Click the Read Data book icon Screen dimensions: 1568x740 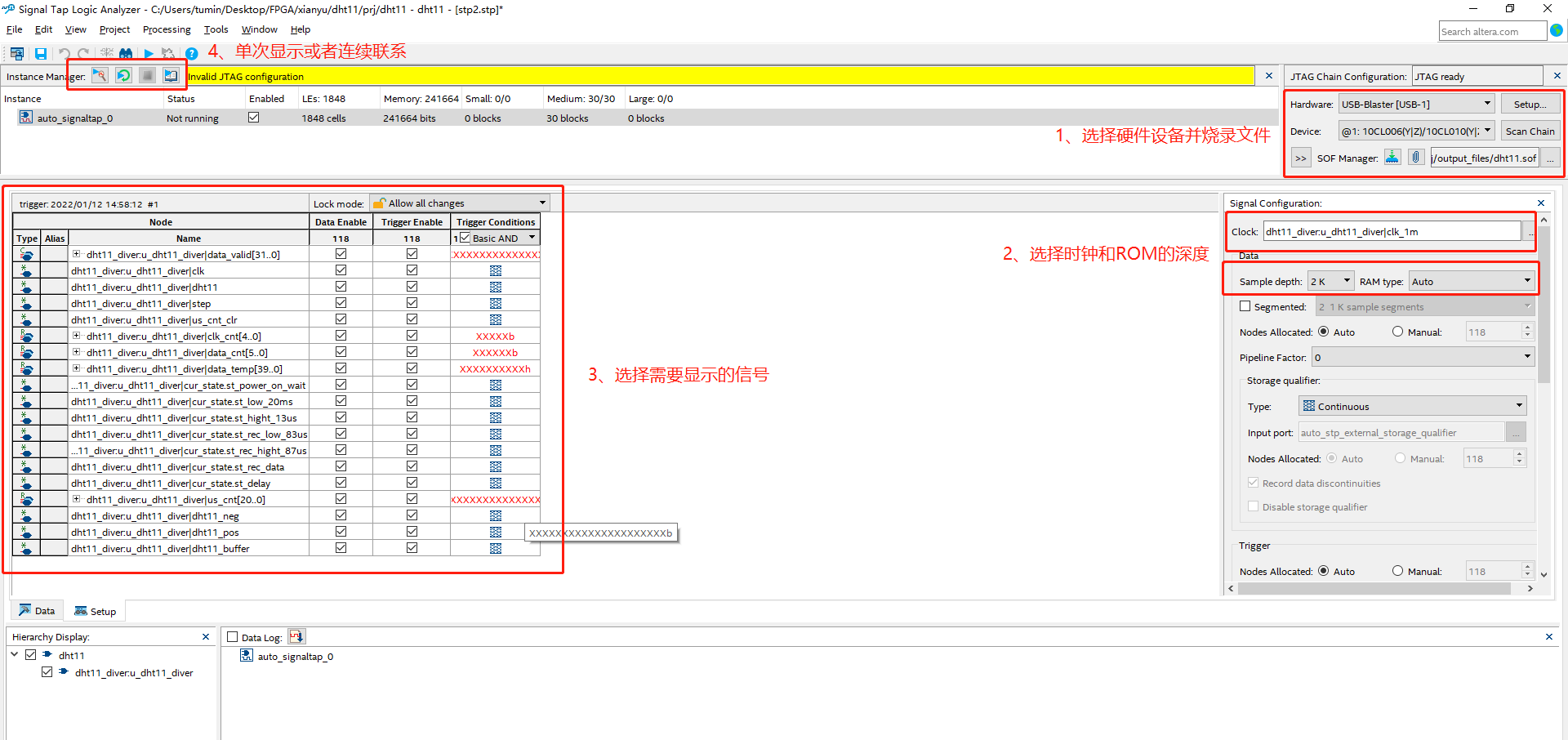[171, 75]
